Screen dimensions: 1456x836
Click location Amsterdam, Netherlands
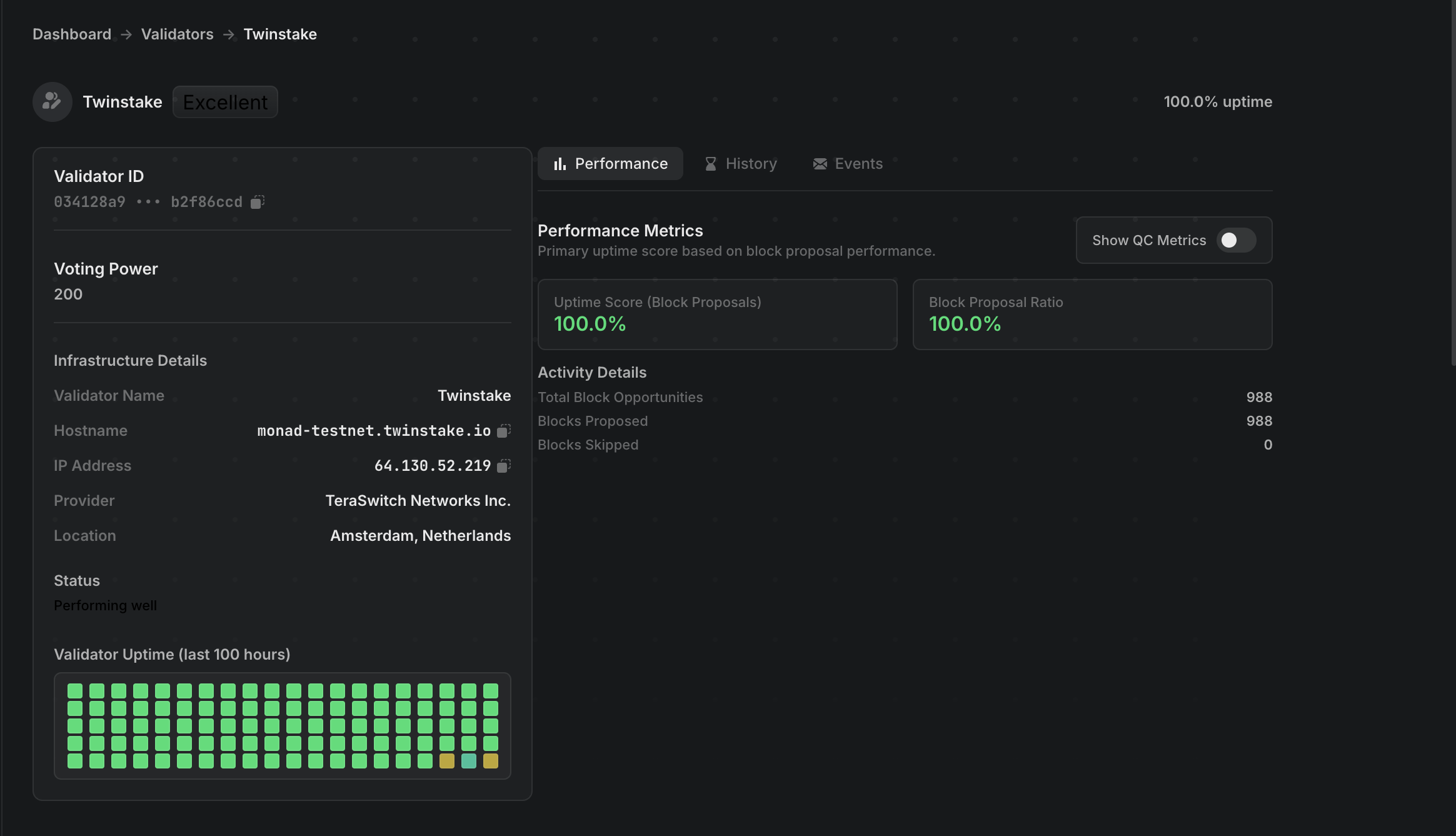pos(421,536)
